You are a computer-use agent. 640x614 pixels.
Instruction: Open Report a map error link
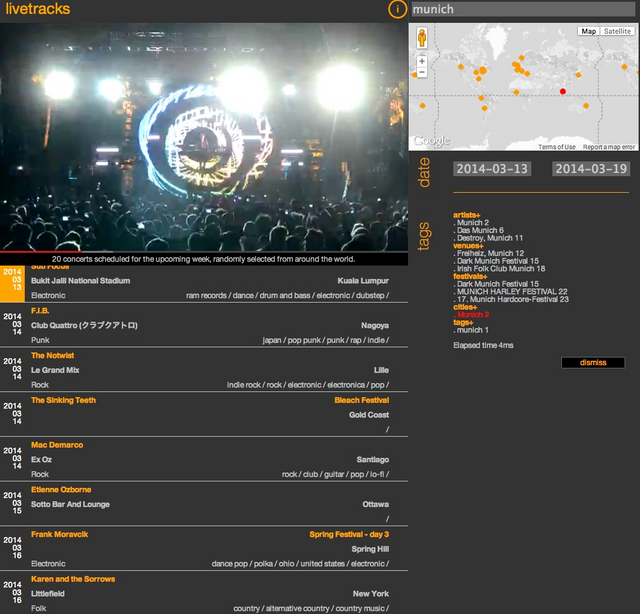(x=609, y=147)
